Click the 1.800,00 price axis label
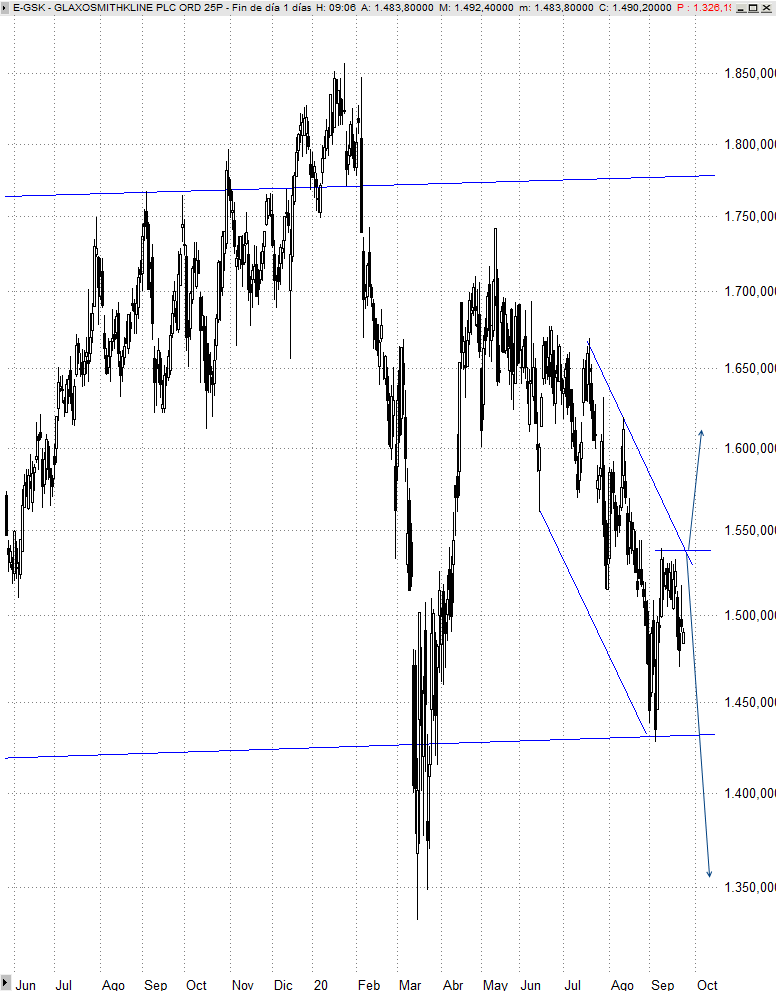Screen dimensions: 776x991 [x=749, y=144]
